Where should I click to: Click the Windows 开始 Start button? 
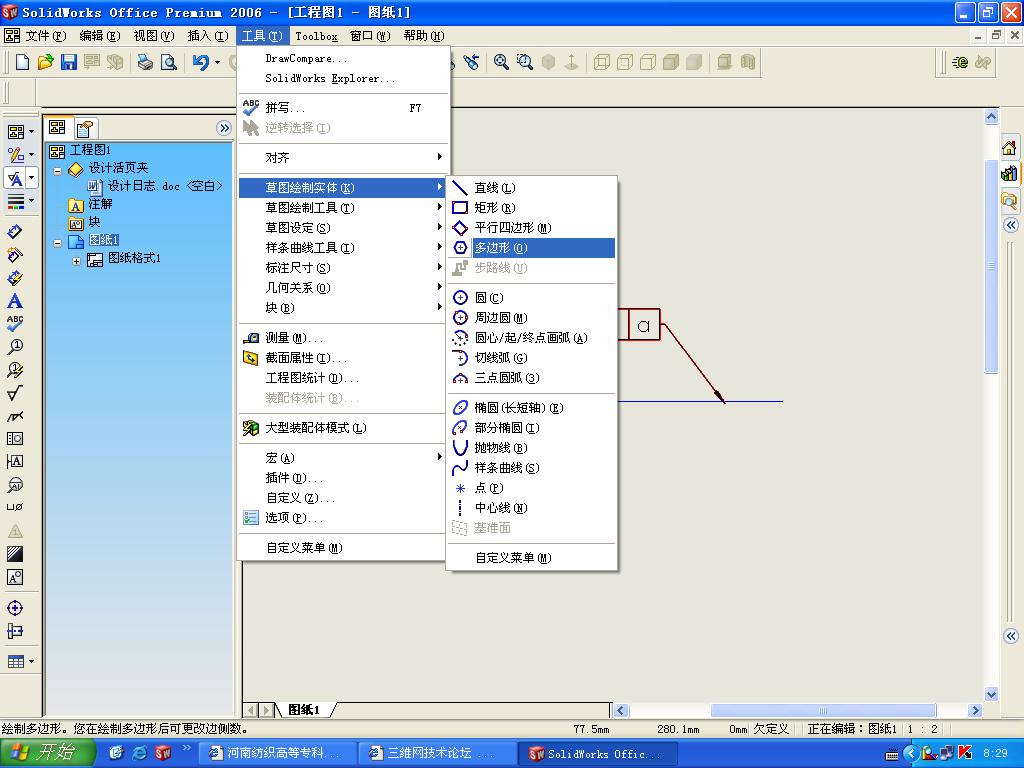click(x=47, y=753)
